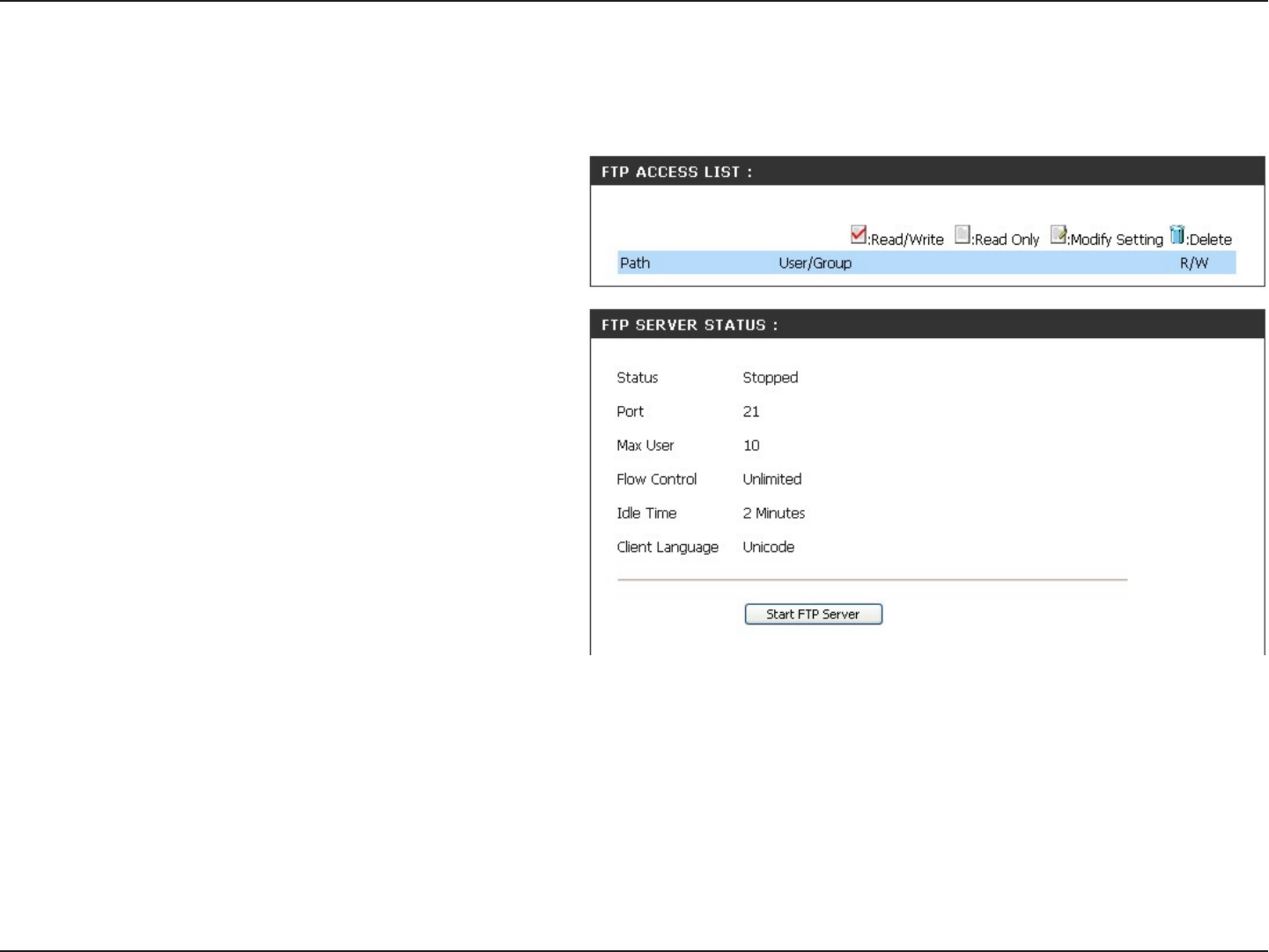Click the :Read/Write legend text
The width and height of the screenshot is (1269, 952).
click(x=905, y=240)
